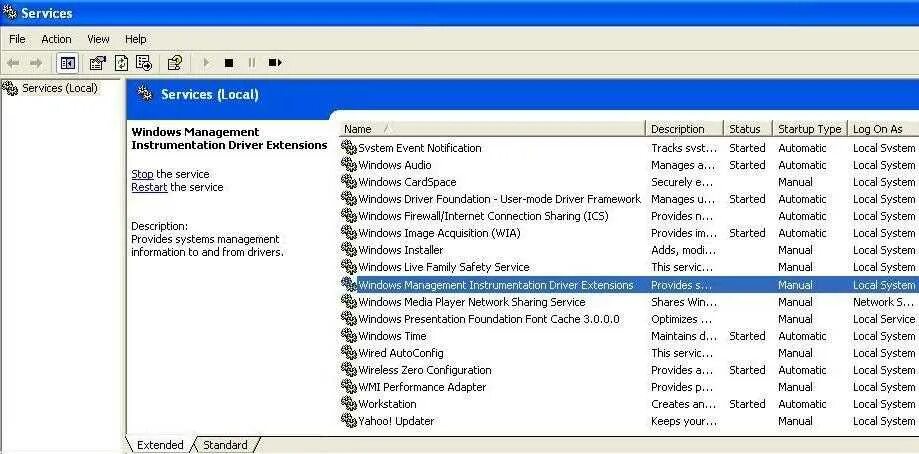Click 'Shares Win…' description cell
This screenshot has width=919, height=454.
click(x=683, y=302)
